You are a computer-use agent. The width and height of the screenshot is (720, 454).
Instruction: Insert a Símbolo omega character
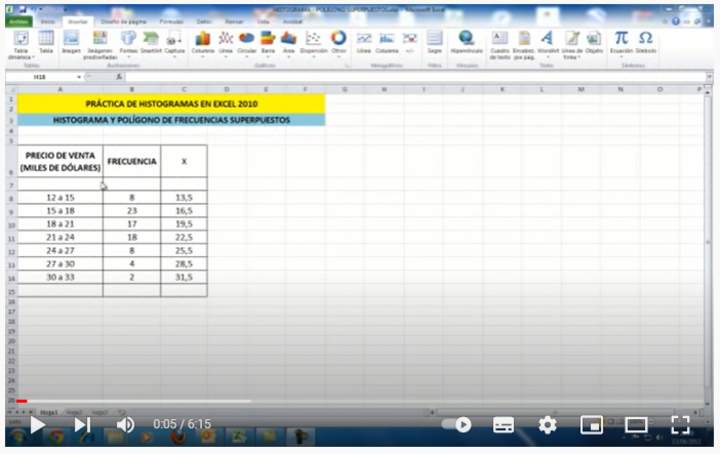click(x=645, y=39)
